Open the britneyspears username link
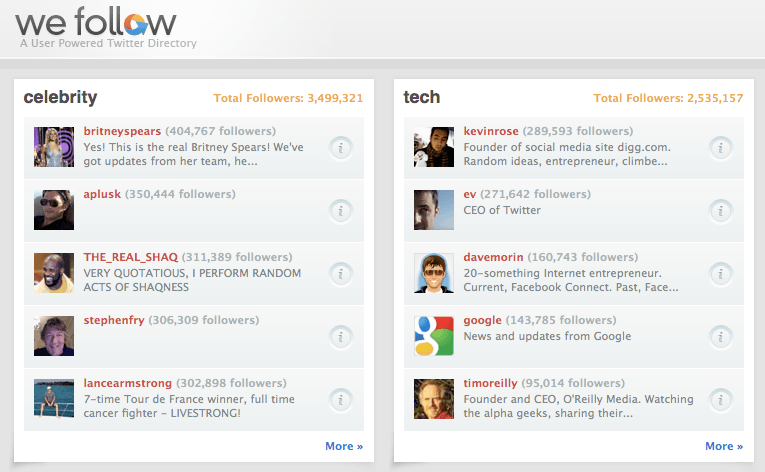The height and width of the screenshot is (472, 765). coord(122,131)
